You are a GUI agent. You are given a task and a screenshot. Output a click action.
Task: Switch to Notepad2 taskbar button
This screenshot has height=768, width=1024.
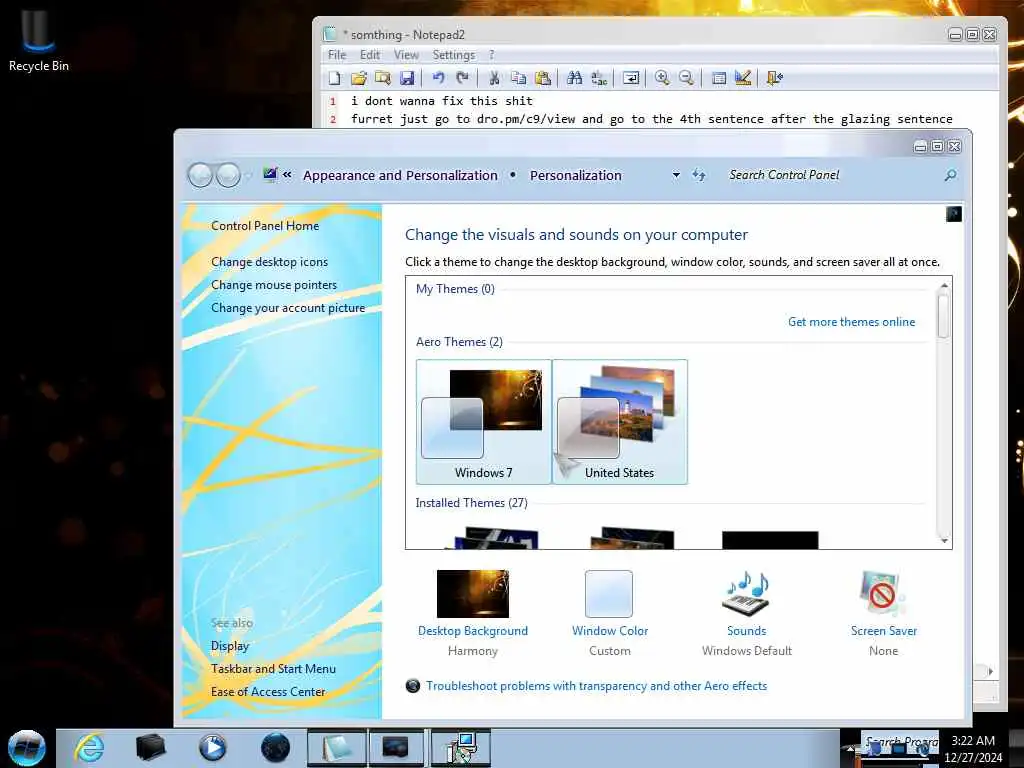[x=336, y=748]
